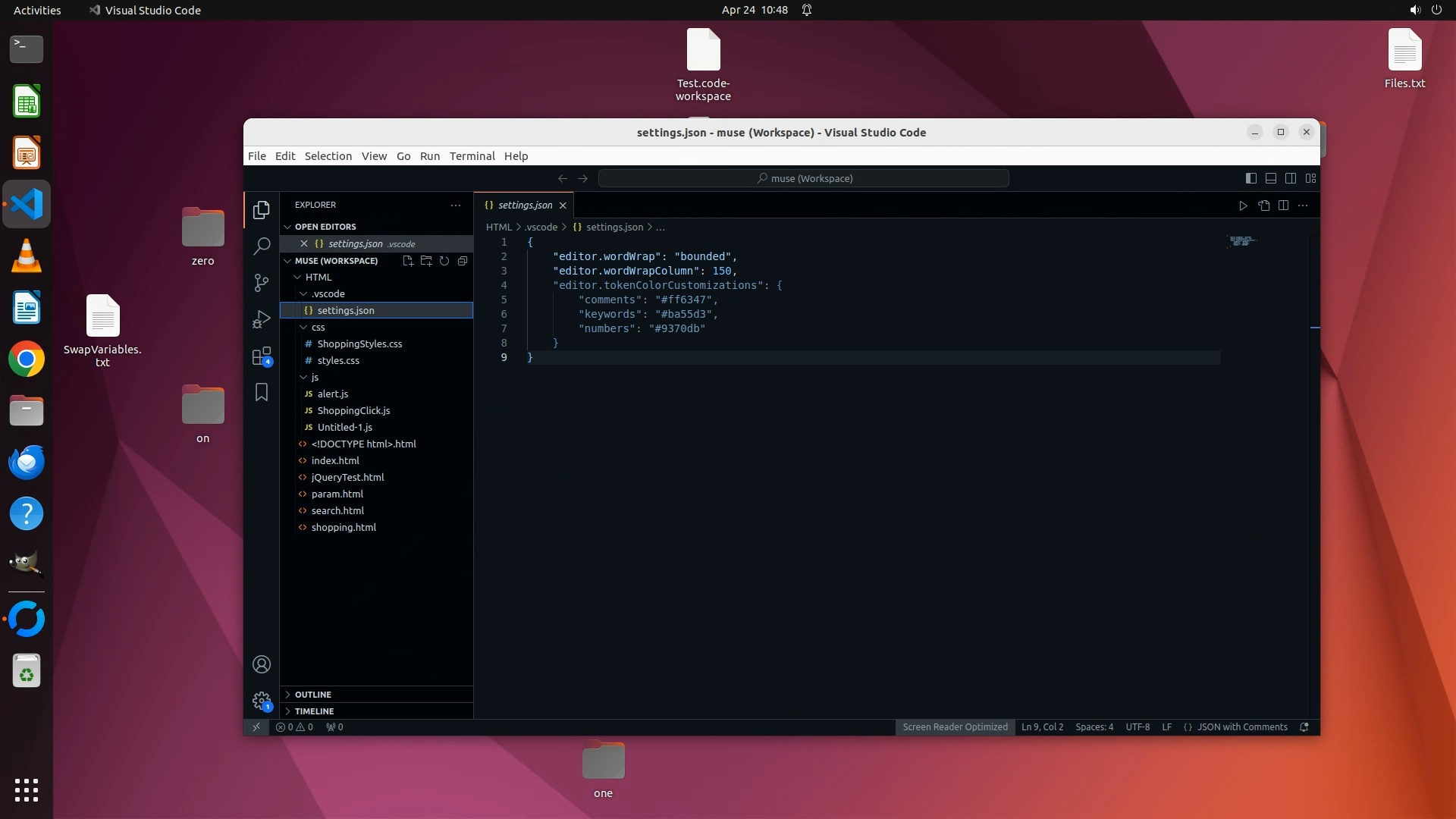Screen dimensions: 1456x819
Task: Open the Terminal menu
Action: (472, 156)
